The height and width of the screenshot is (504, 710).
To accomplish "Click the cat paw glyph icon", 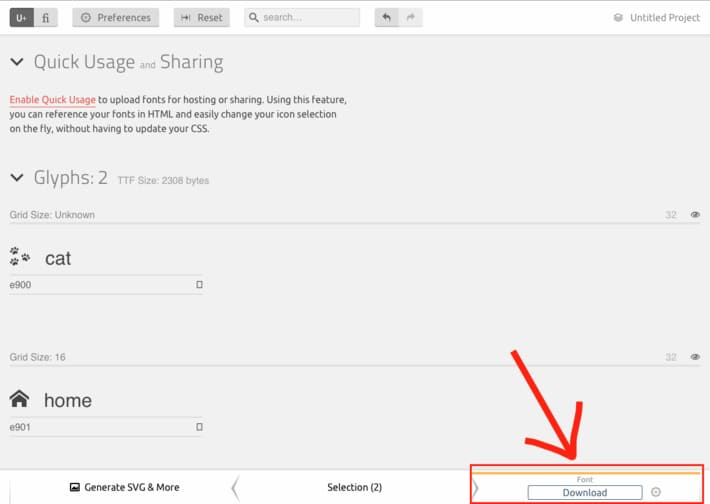I will (x=20, y=257).
